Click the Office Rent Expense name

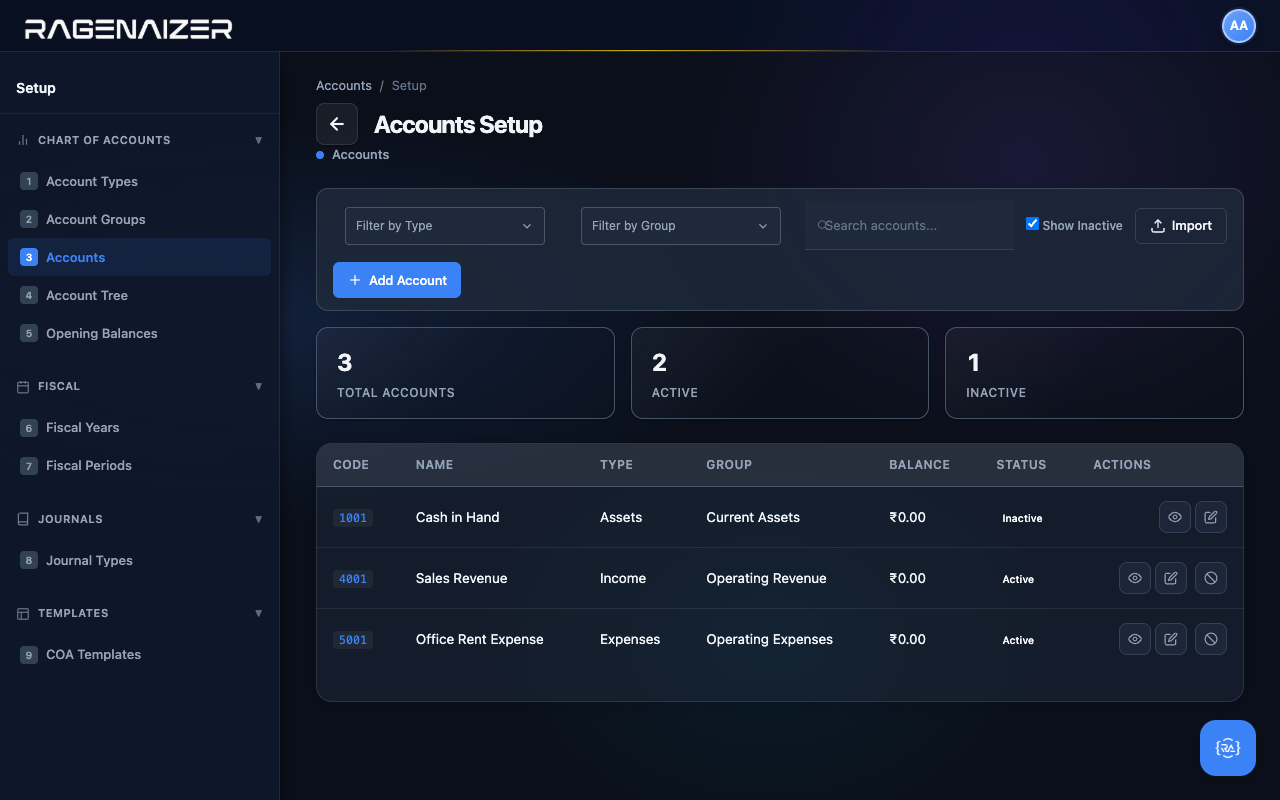point(480,639)
